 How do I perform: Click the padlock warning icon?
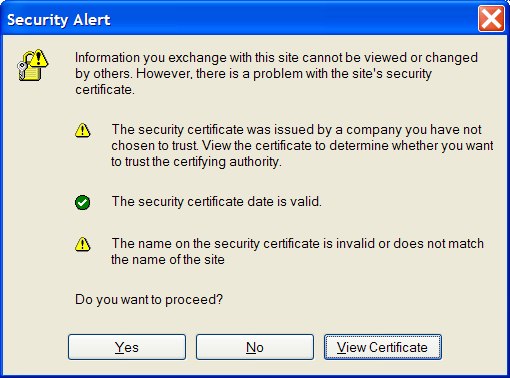pos(32,65)
